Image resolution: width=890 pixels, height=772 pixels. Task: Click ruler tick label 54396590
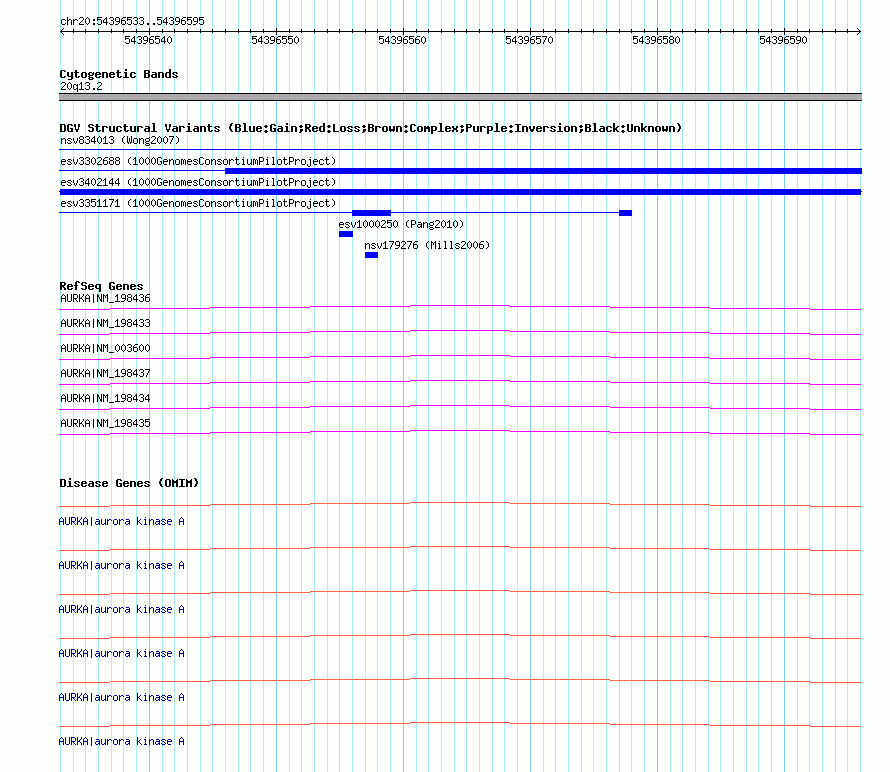(783, 40)
